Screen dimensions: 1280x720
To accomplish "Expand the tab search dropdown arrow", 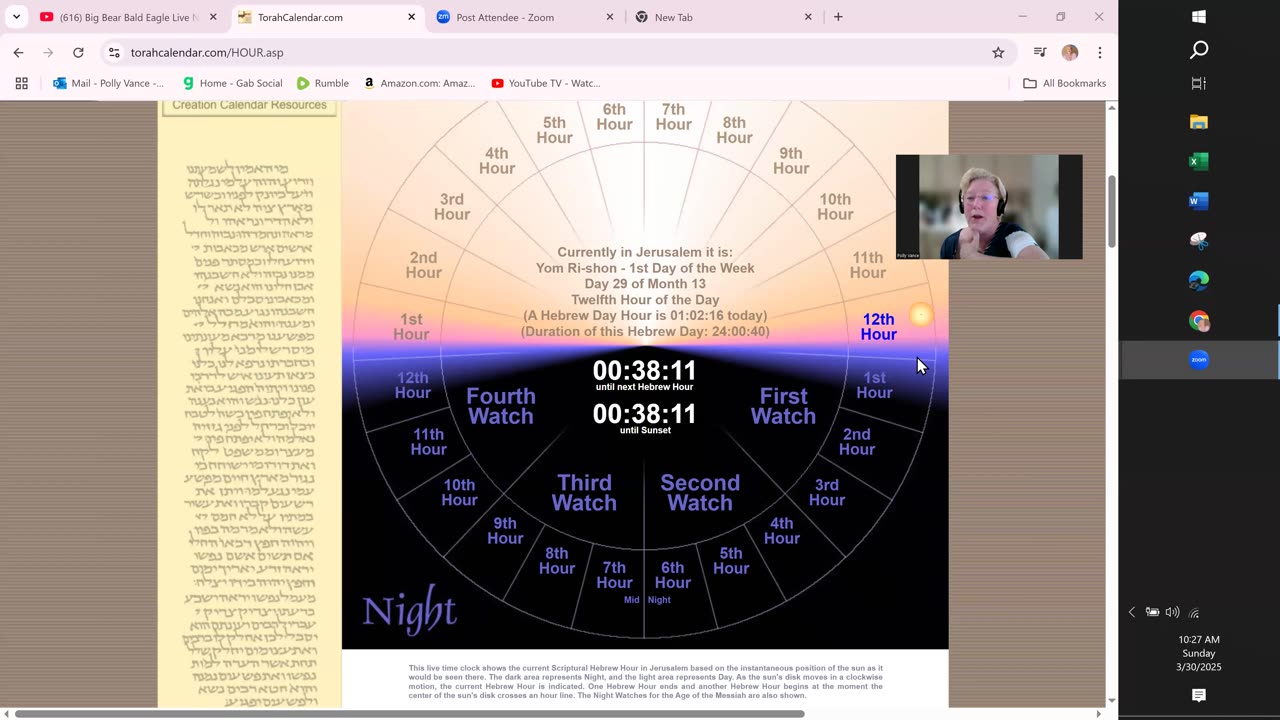I will [16, 17].
